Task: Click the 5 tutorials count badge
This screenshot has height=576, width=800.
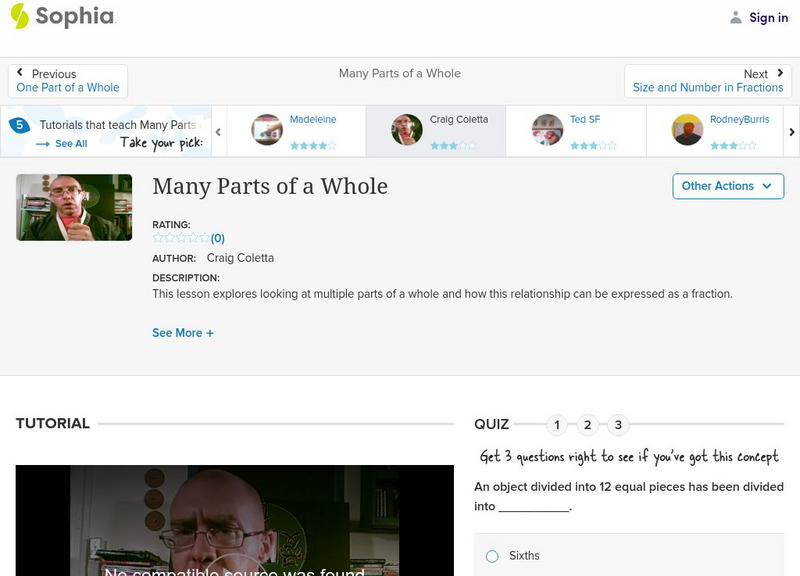Action: [x=18, y=126]
